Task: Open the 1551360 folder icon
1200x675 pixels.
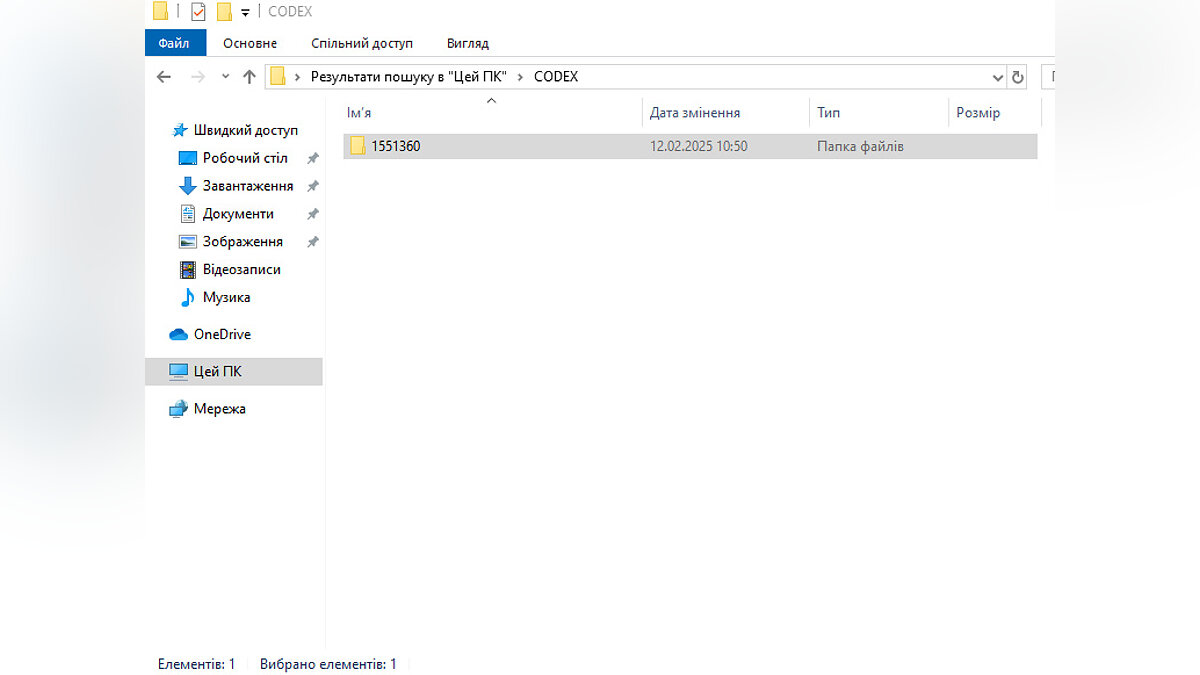Action: pos(357,146)
